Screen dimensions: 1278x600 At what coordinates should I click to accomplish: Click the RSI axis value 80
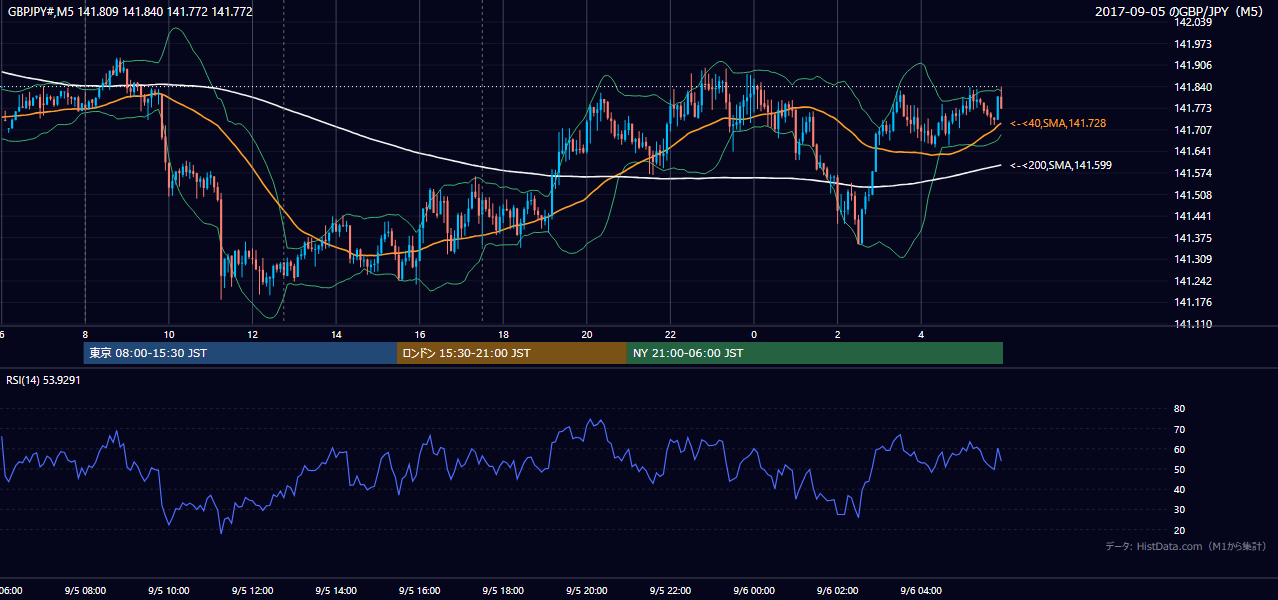[1180, 409]
